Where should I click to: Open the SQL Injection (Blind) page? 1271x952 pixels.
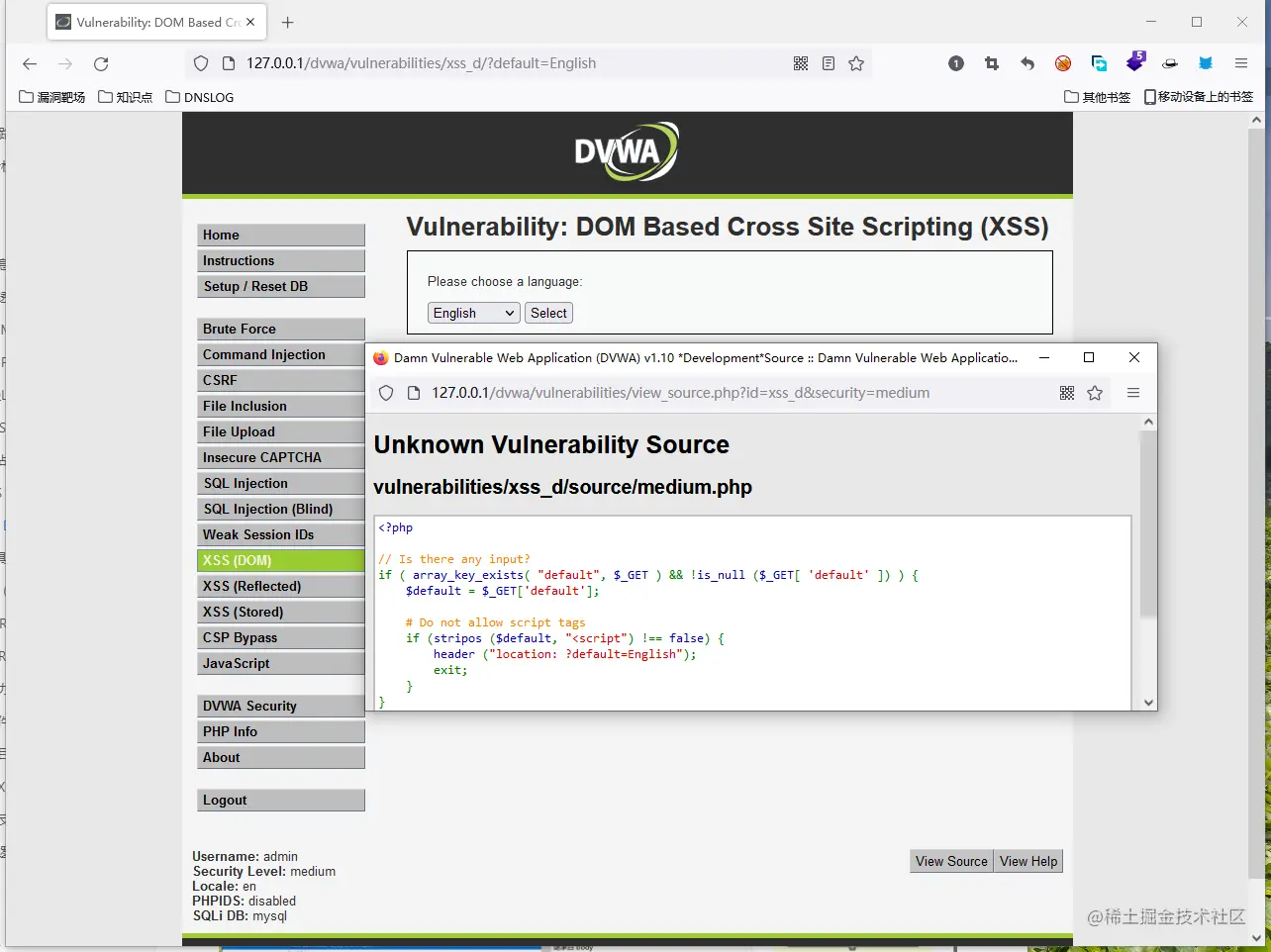click(281, 509)
